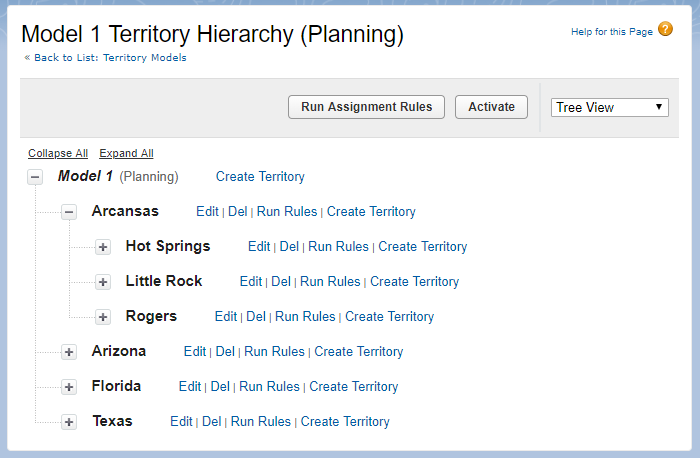Expand the Little Rock territory node

103,282
